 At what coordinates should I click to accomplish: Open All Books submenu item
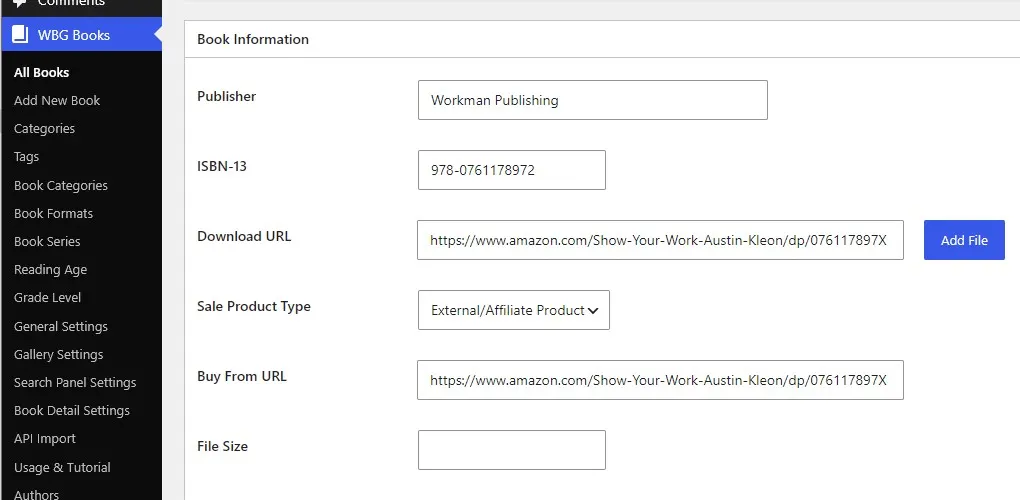click(42, 72)
